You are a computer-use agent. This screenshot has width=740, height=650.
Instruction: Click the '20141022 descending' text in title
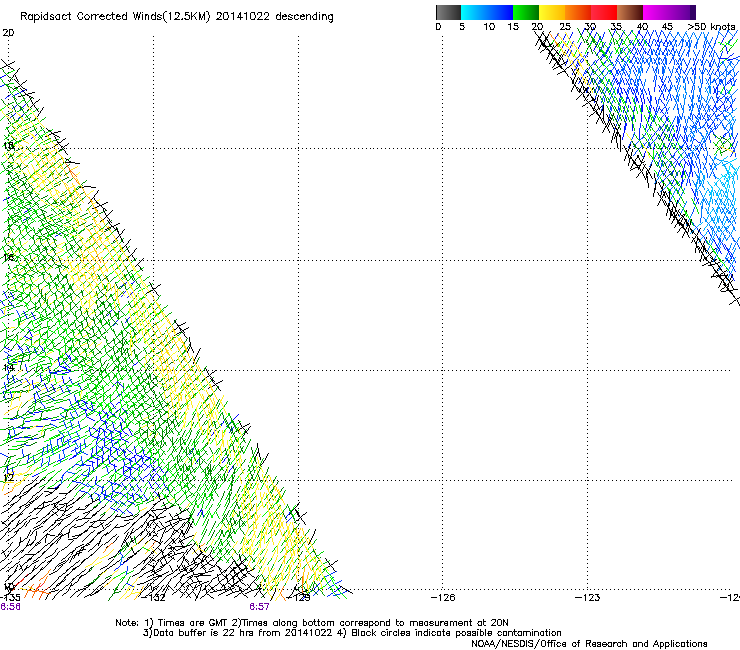pyautogui.click(x=275, y=16)
